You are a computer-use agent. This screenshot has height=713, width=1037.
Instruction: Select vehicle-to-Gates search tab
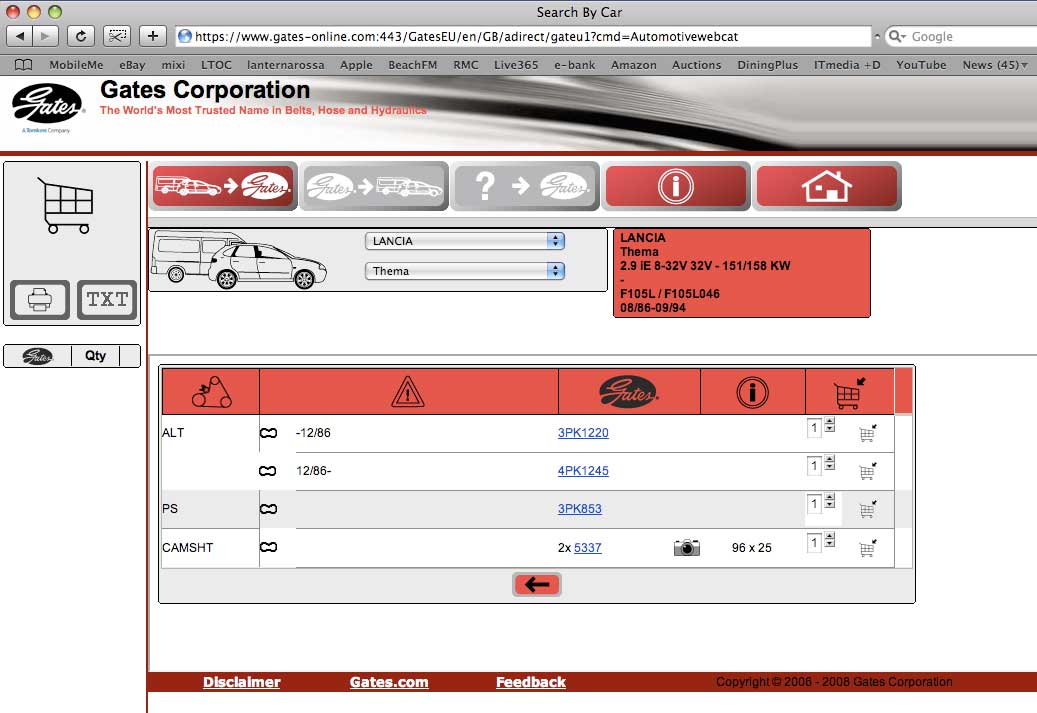pos(224,187)
